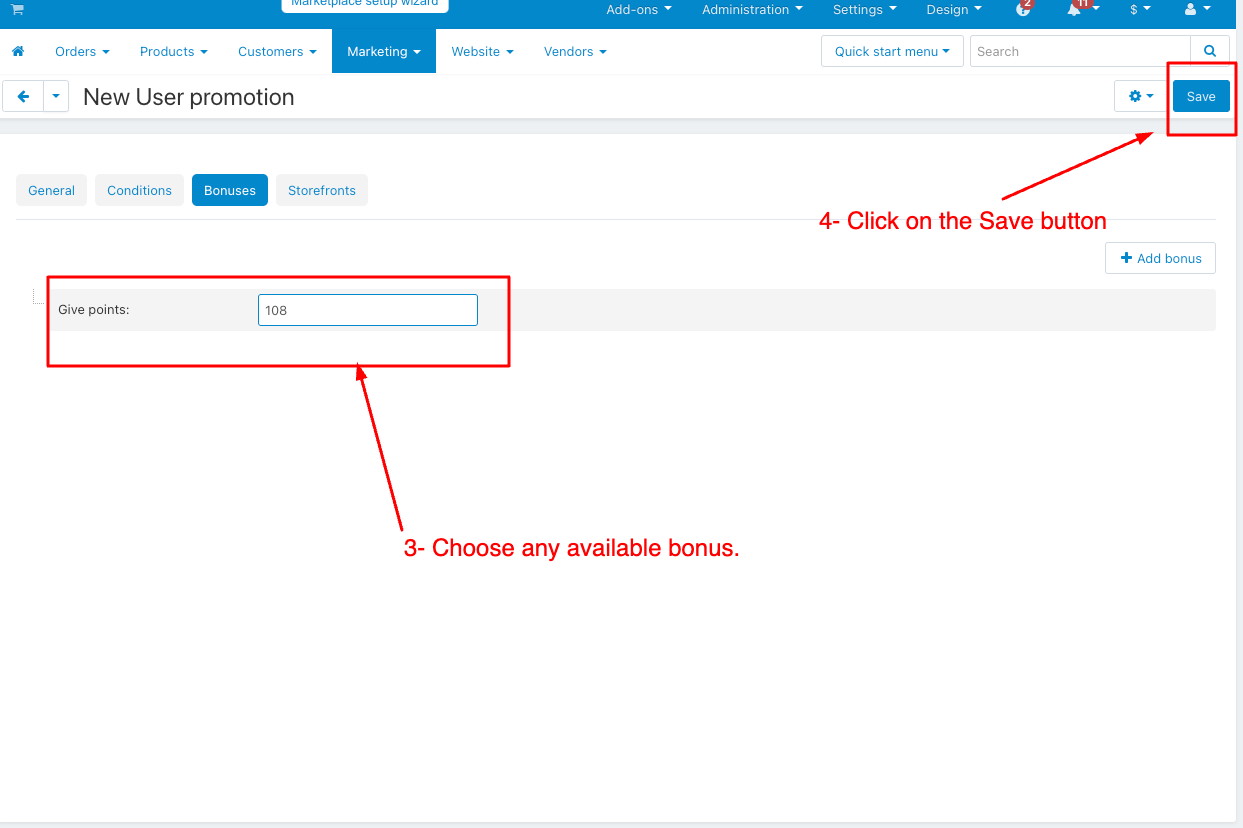
Task: Expand the Quick start menu dropdown
Action: (x=892, y=51)
